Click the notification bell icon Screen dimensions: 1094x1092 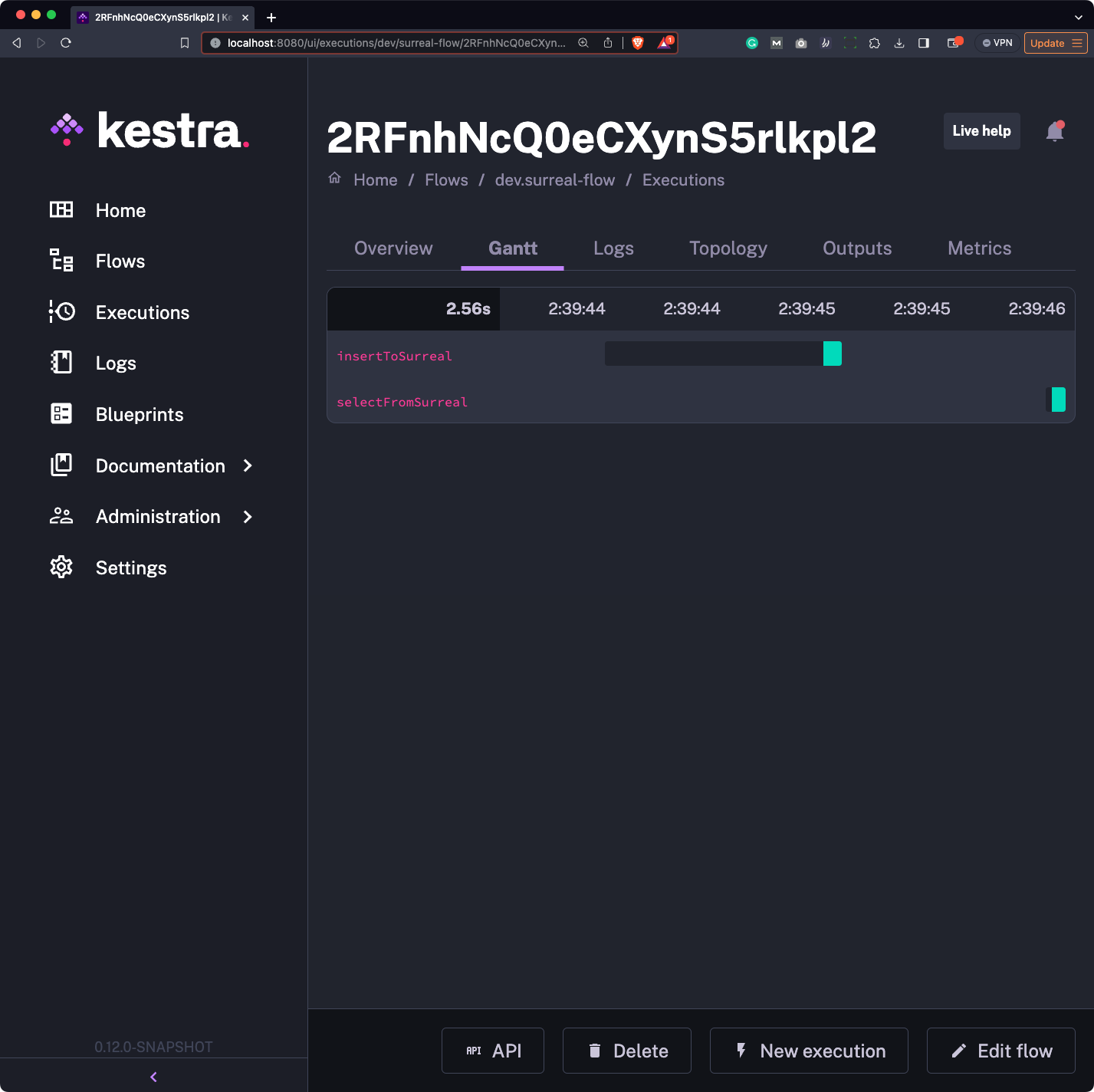pos(1055,132)
